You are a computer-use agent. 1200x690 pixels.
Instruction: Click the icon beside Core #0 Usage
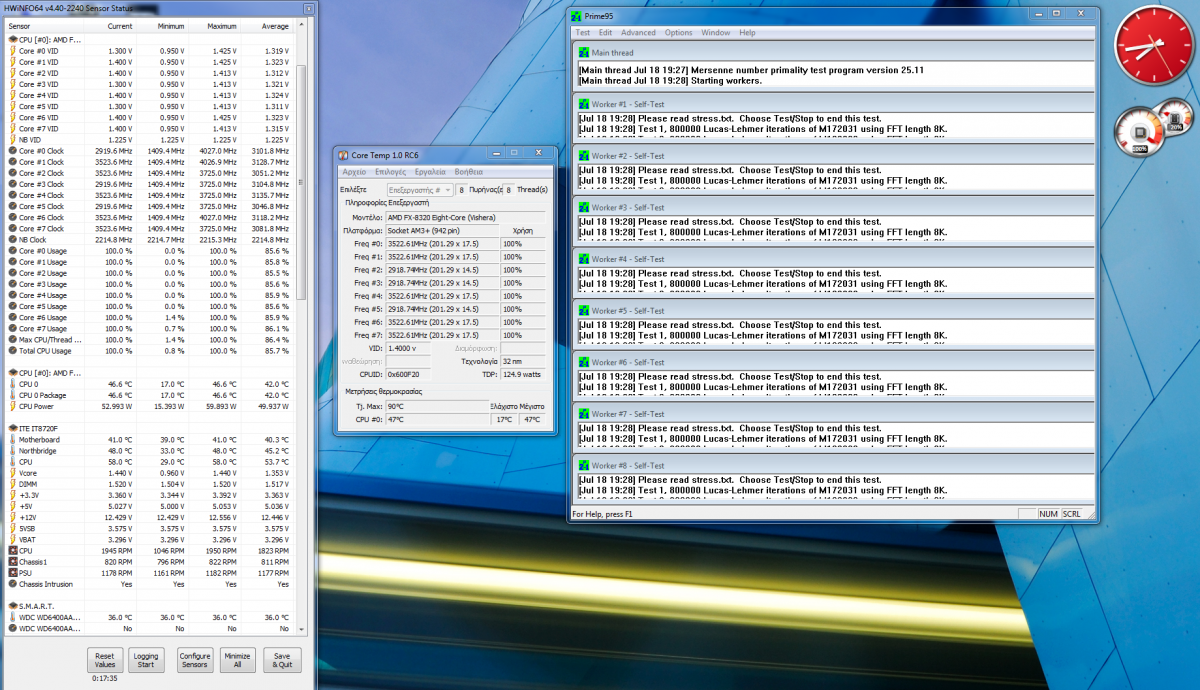tap(12, 251)
